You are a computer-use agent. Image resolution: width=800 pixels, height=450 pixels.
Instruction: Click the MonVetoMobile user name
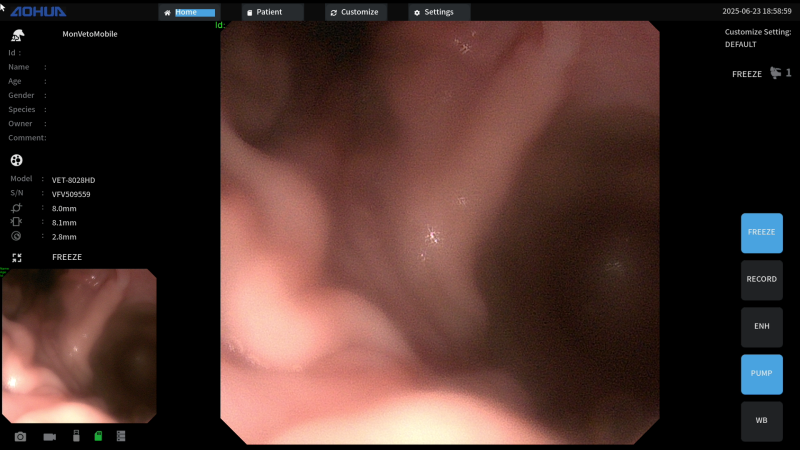(x=90, y=34)
